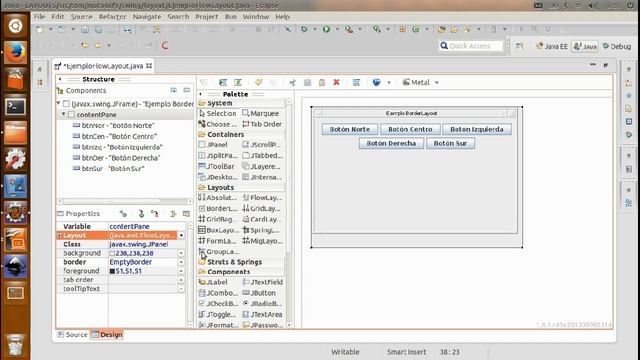Switch to the Source tab
Screen dimensions: 640x360
pos(72,335)
